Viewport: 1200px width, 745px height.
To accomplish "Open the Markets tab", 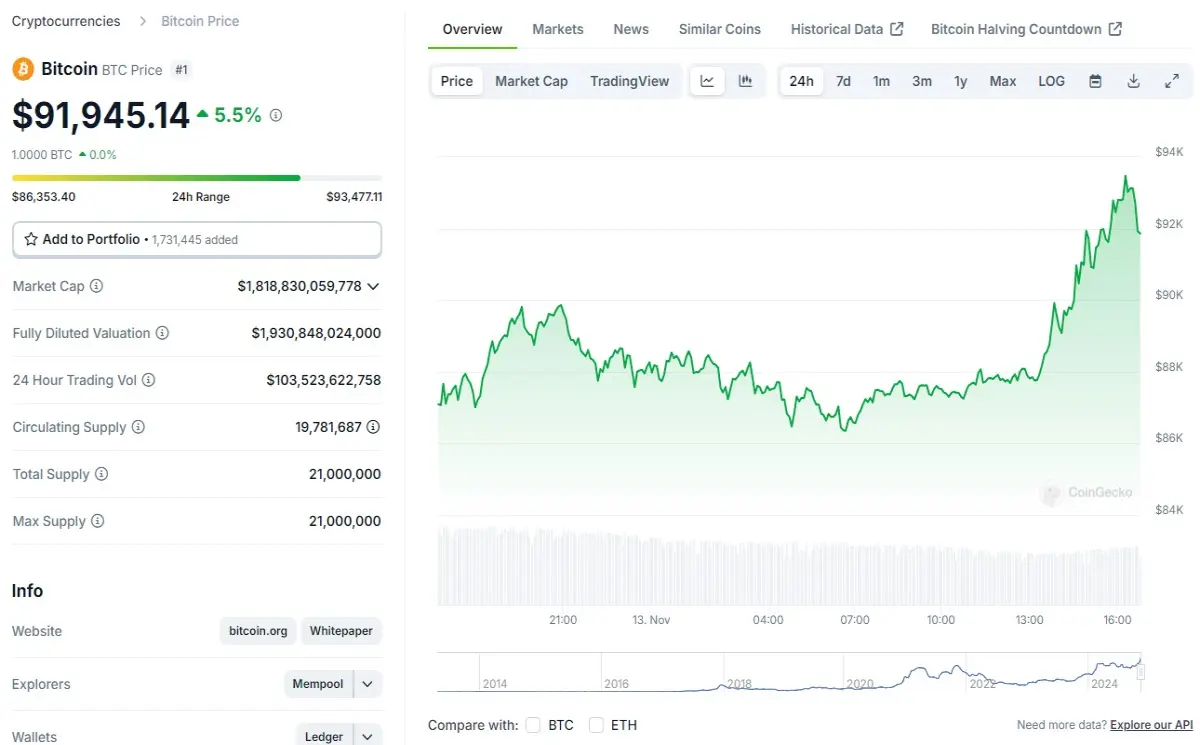I will coord(558,29).
